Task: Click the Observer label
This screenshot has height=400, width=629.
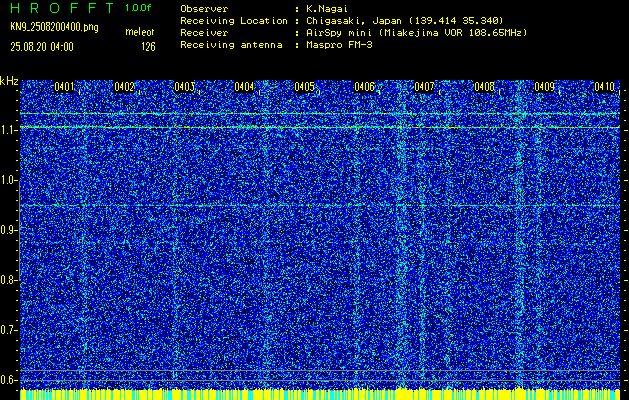Action: (204, 8)
